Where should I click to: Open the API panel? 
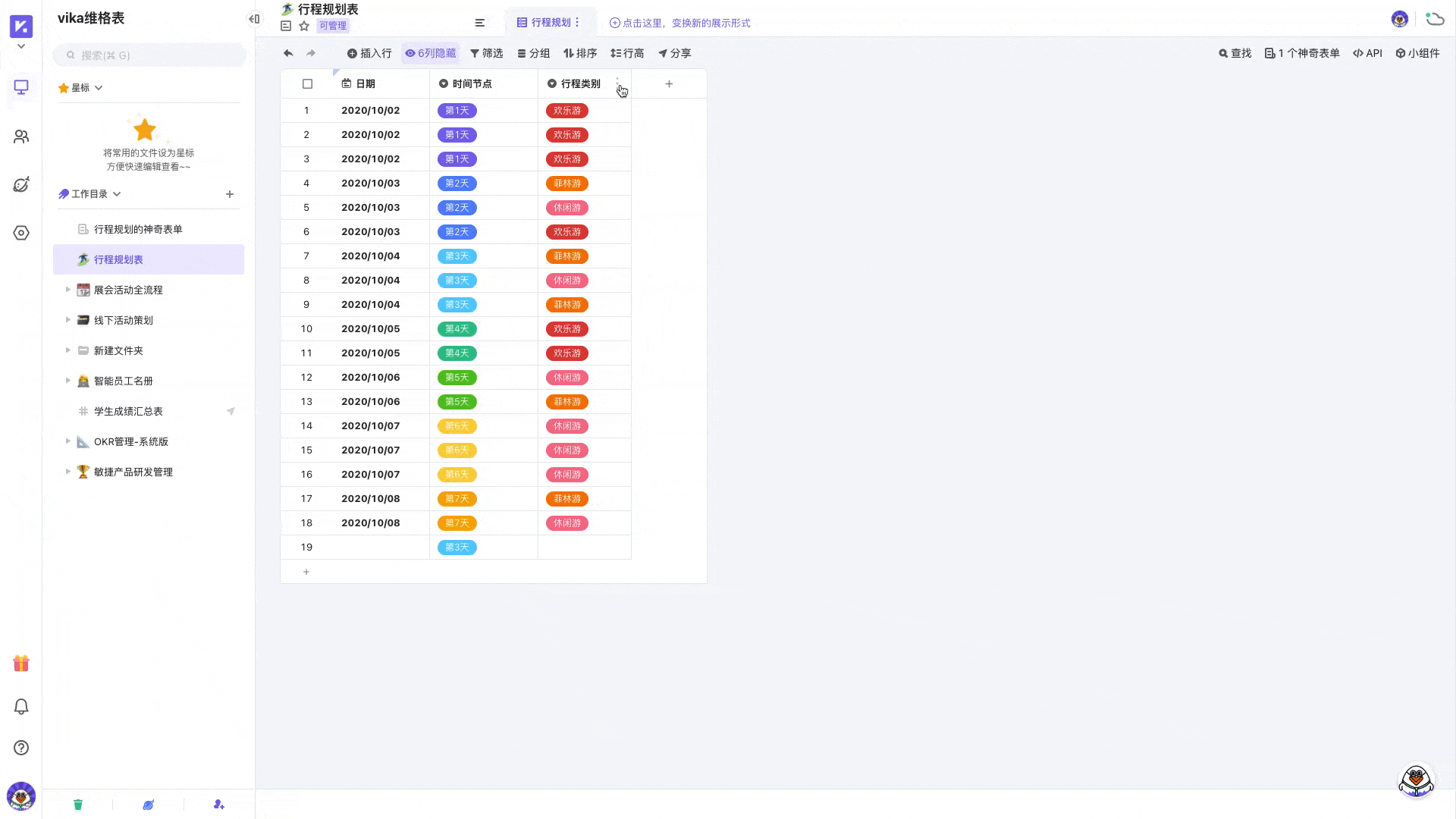1367,53
